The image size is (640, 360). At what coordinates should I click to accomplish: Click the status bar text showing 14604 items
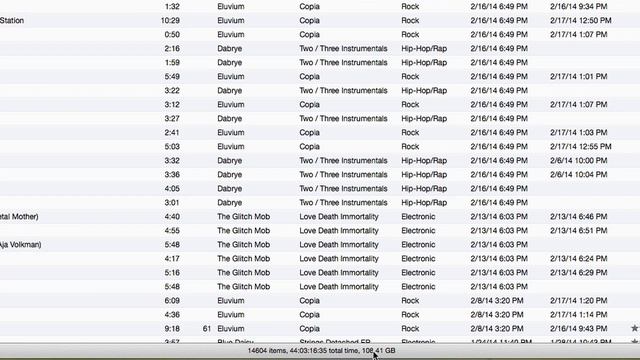pos(321,351)
